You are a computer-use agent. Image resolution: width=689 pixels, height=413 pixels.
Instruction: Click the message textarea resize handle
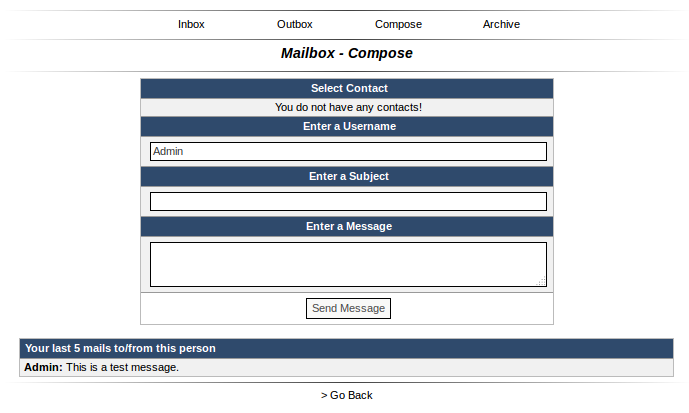(x=541, y=281)
